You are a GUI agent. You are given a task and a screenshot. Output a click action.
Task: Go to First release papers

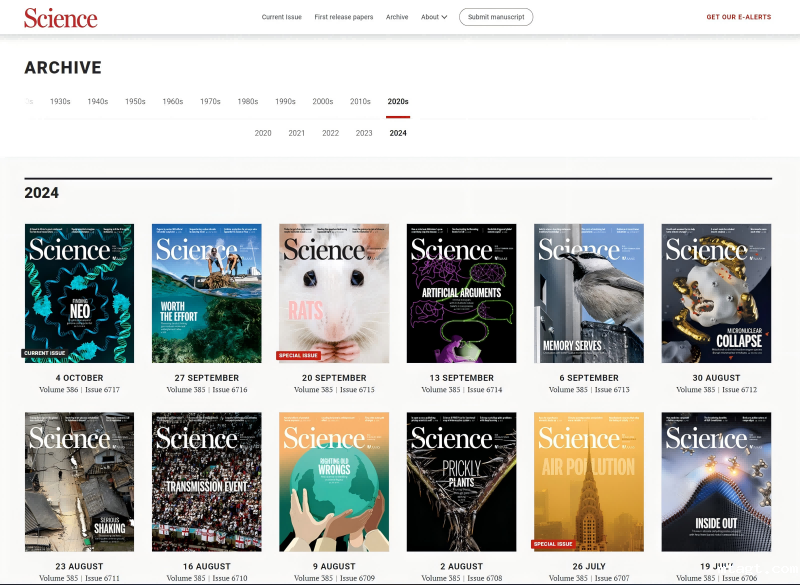pyautogui.click(x=343, y=17)
